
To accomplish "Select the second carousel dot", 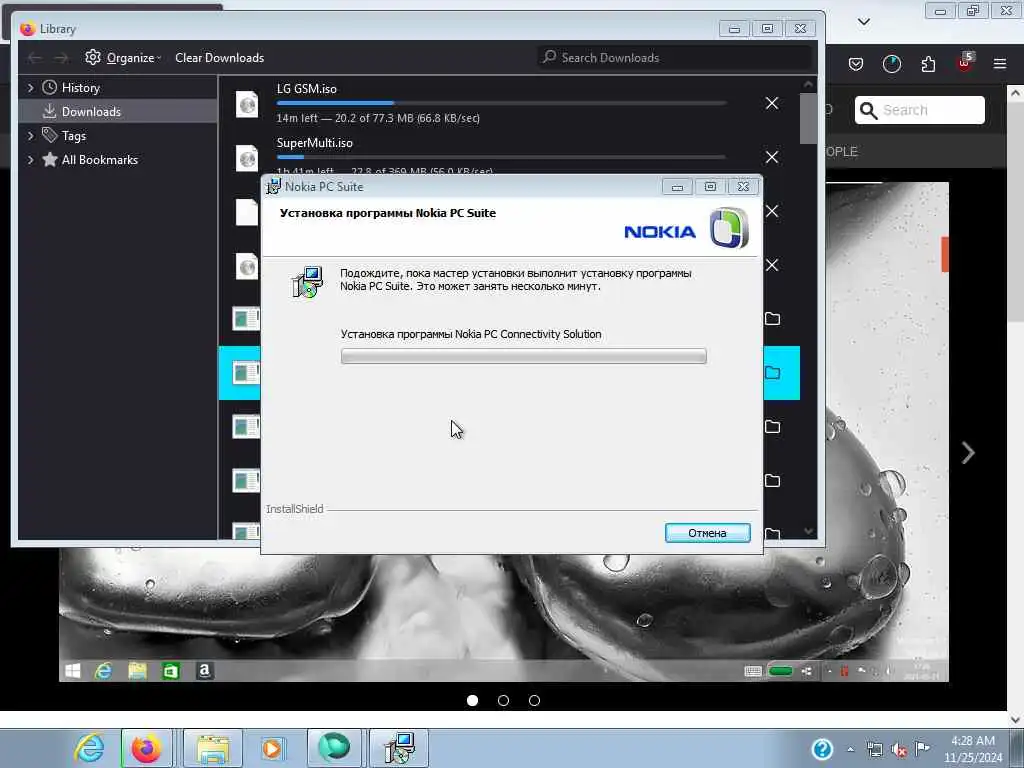I will pos(503,701).
